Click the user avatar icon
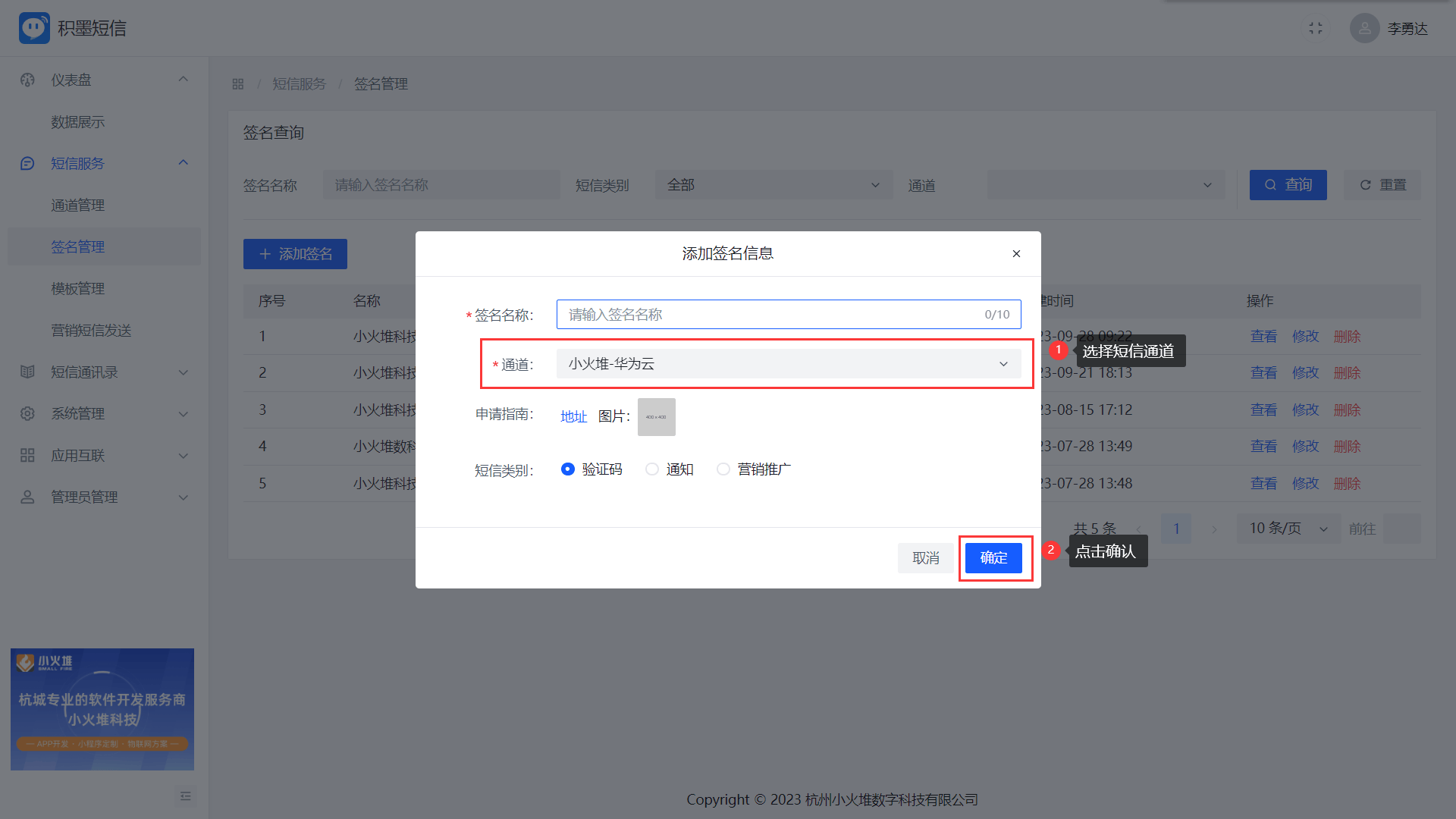The image size is (1456, 819). pyautogui.click(x=1364, y=28)
